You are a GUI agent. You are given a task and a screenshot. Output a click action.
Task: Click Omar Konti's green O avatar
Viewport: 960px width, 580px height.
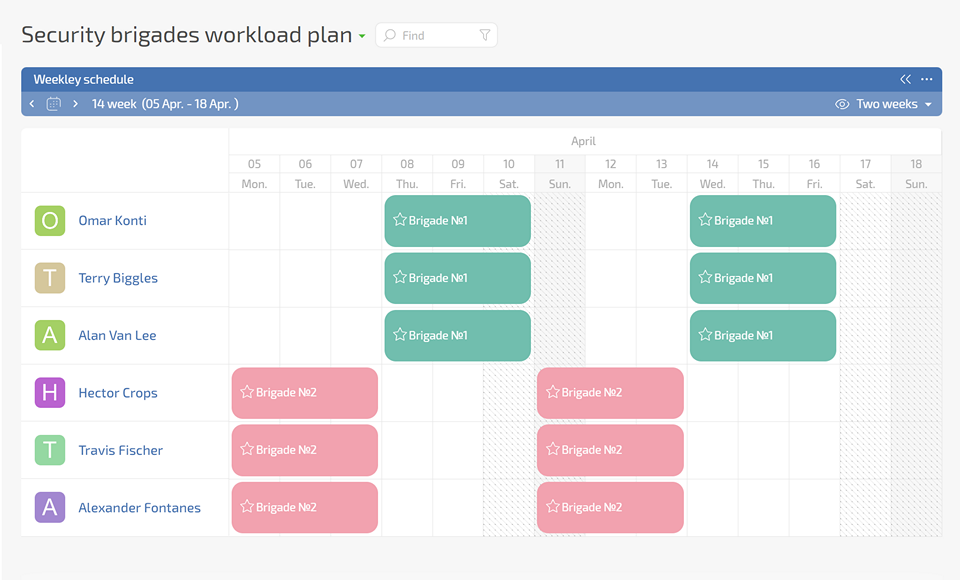pyautogui.click(x=50, y=221)
